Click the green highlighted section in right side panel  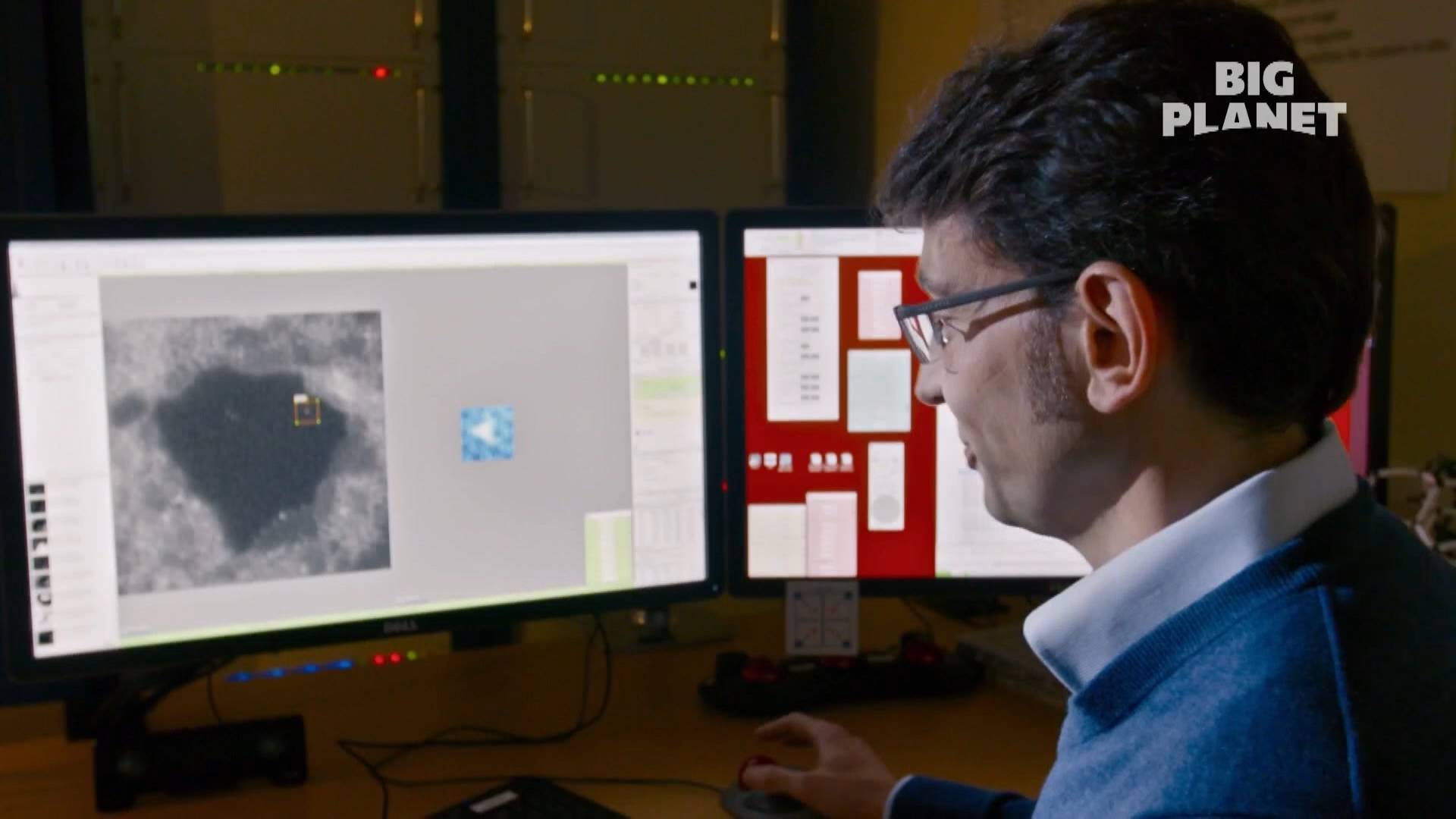[x=667, y=388]
